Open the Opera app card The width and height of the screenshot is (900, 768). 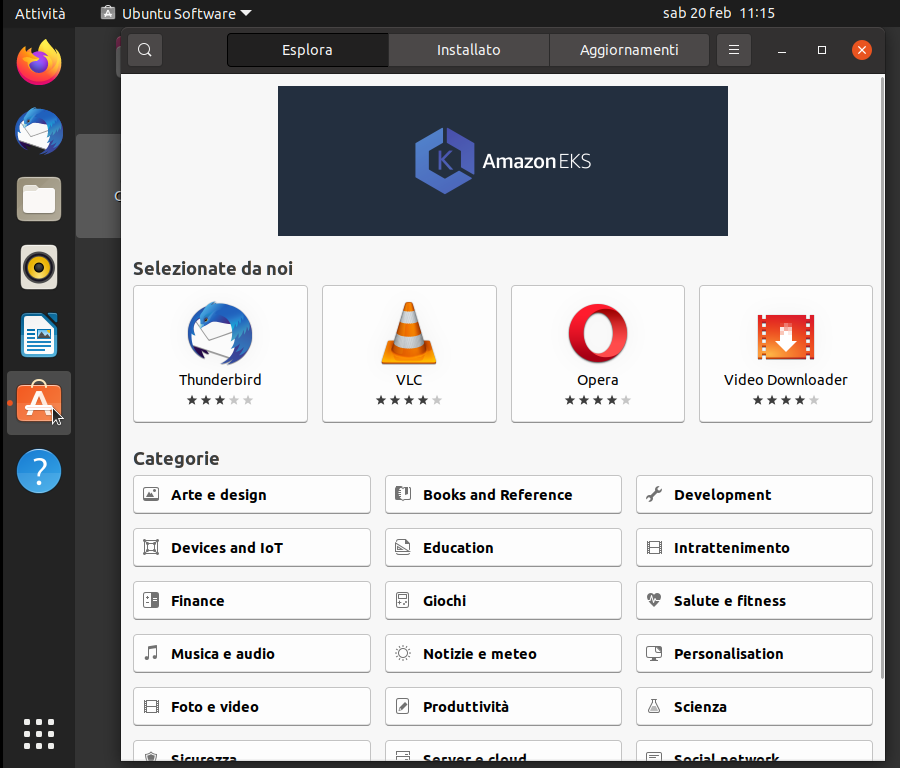coord(598,354)
